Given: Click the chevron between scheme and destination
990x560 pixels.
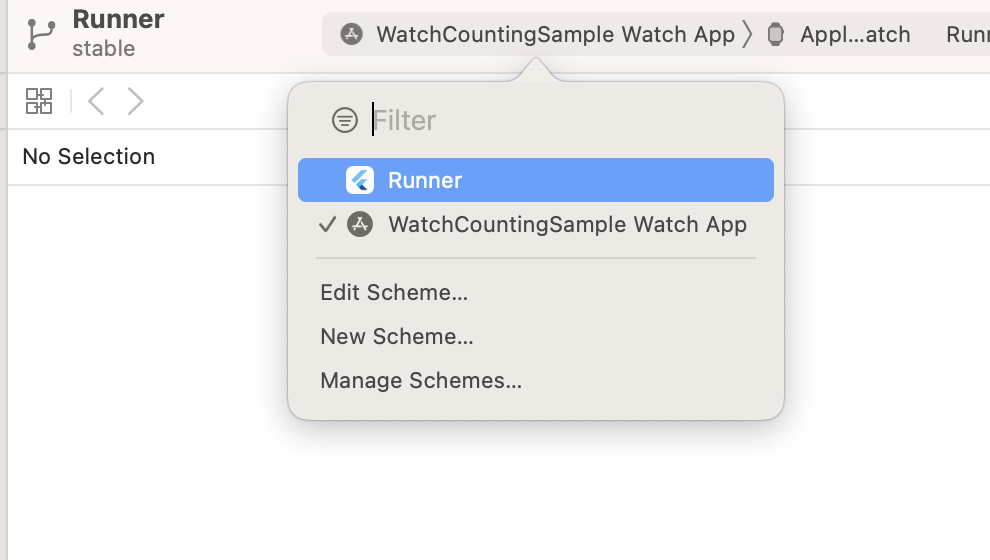Looking at the screenshot, I should (746, 35).
